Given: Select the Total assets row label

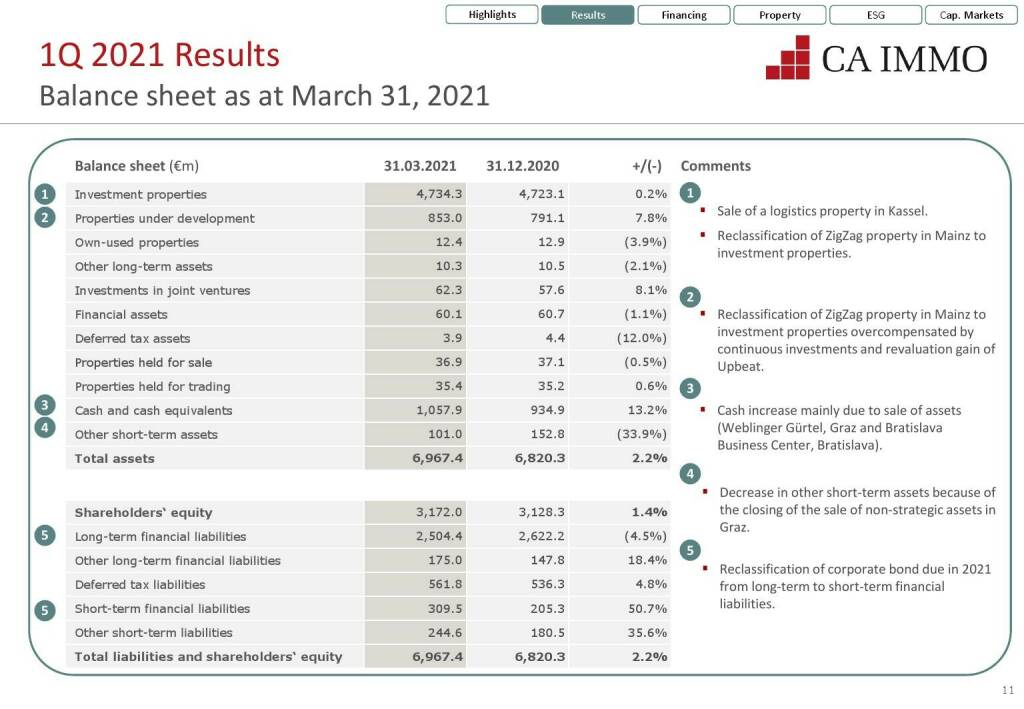Looking at the screenshot, I should 115,459.
